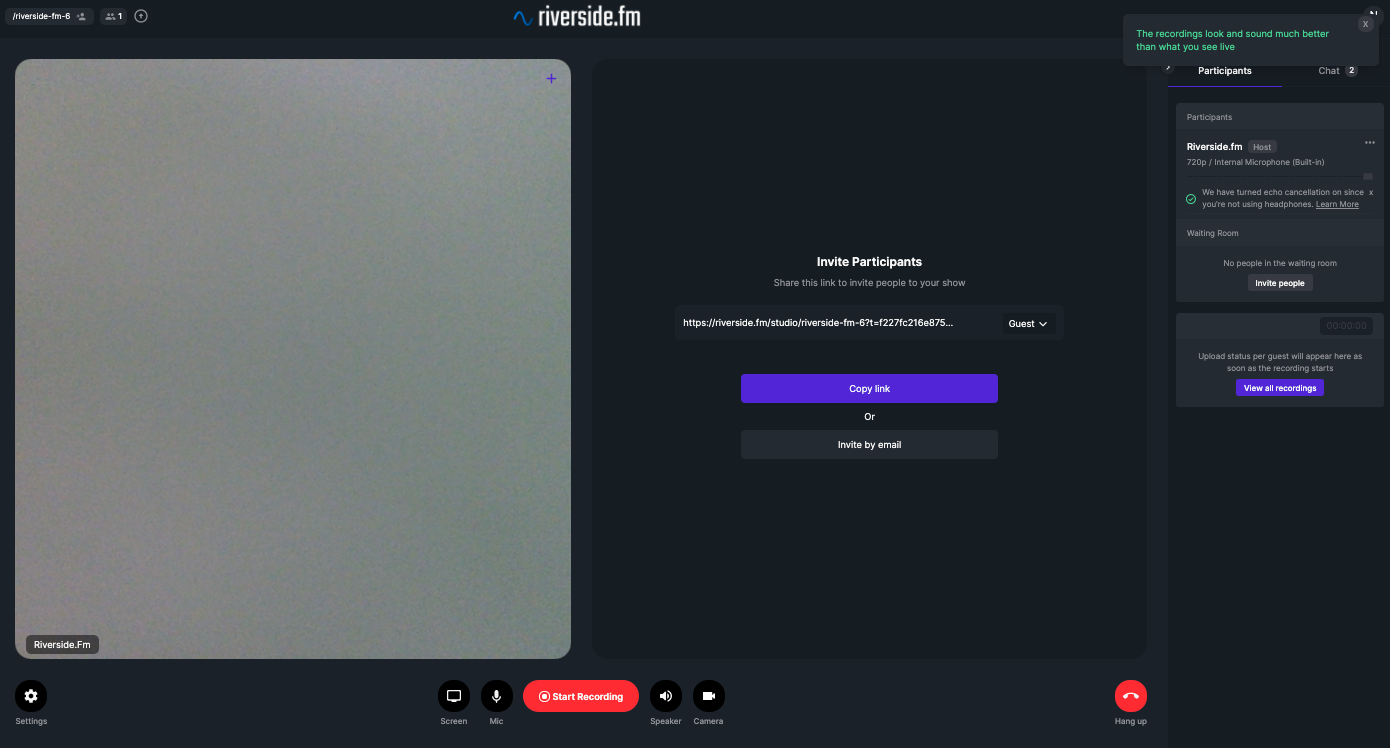Screen dimensions: 1390x748
Task: Close the echo cancellation notice
Action: pyautogui.click(x=1371, y=192)
